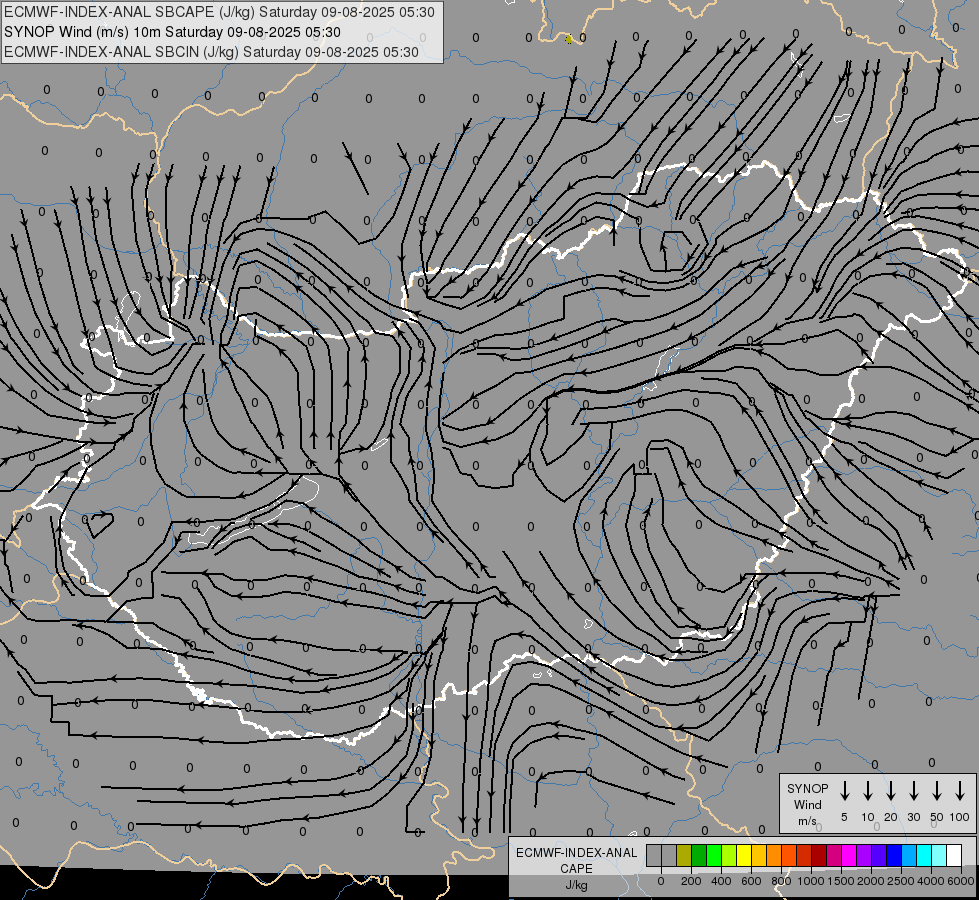Click the 1000 tick label on the CAPE scale

pyautogui.click(x=811, y=881)
